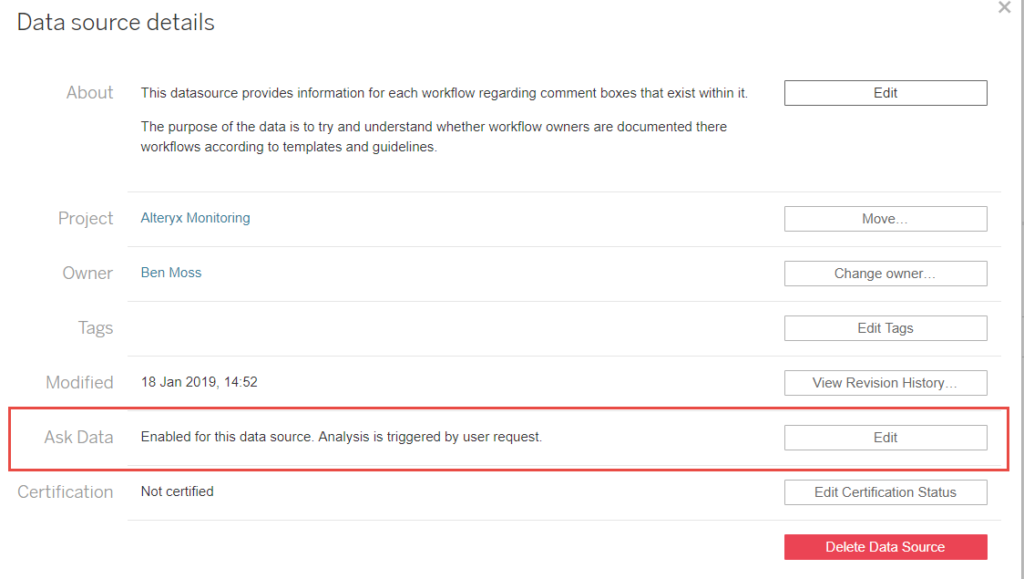This screenshot has height=579, width=1024.
Task: Click the Ask Data row label
Action: click(x=78, y=437)
